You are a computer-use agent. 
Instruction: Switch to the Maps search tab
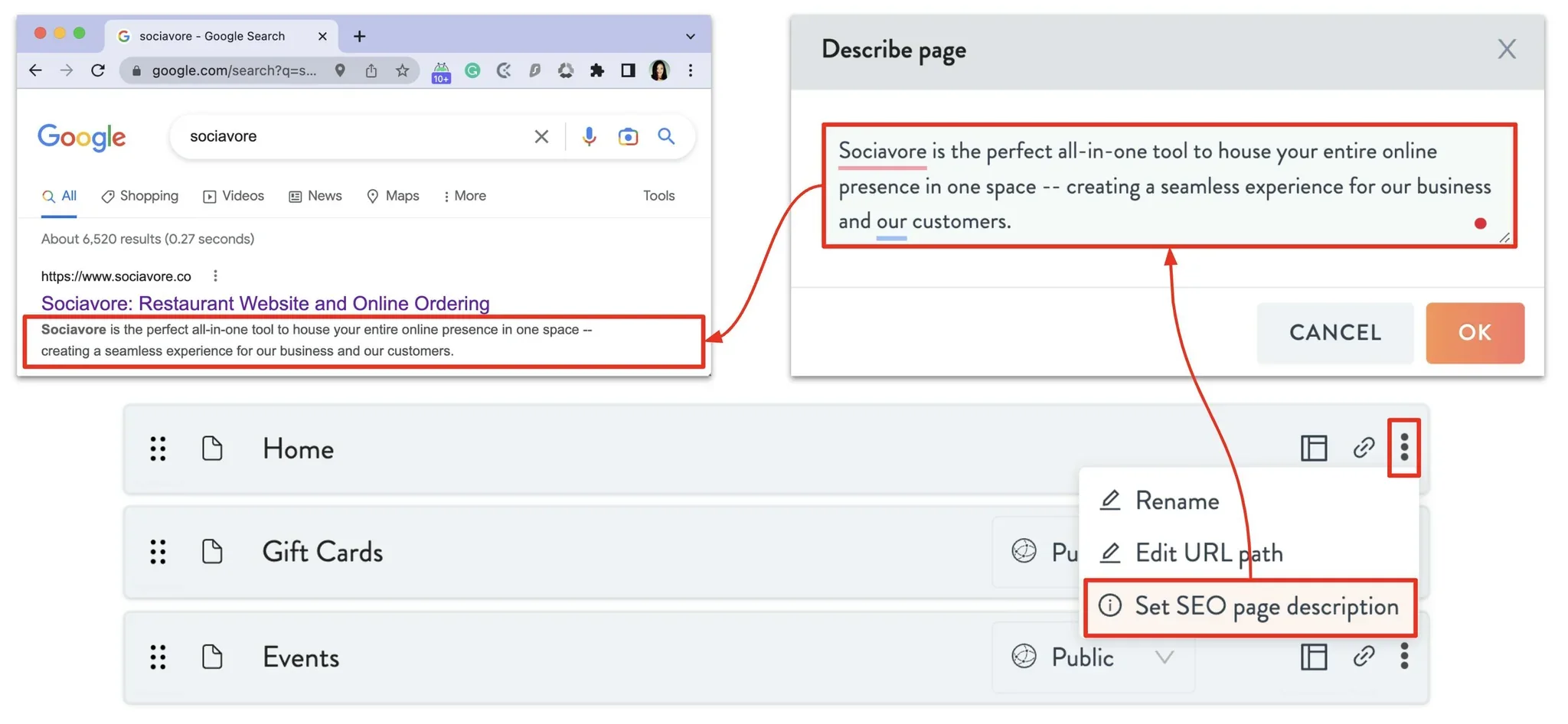click(x=393, y=196)
